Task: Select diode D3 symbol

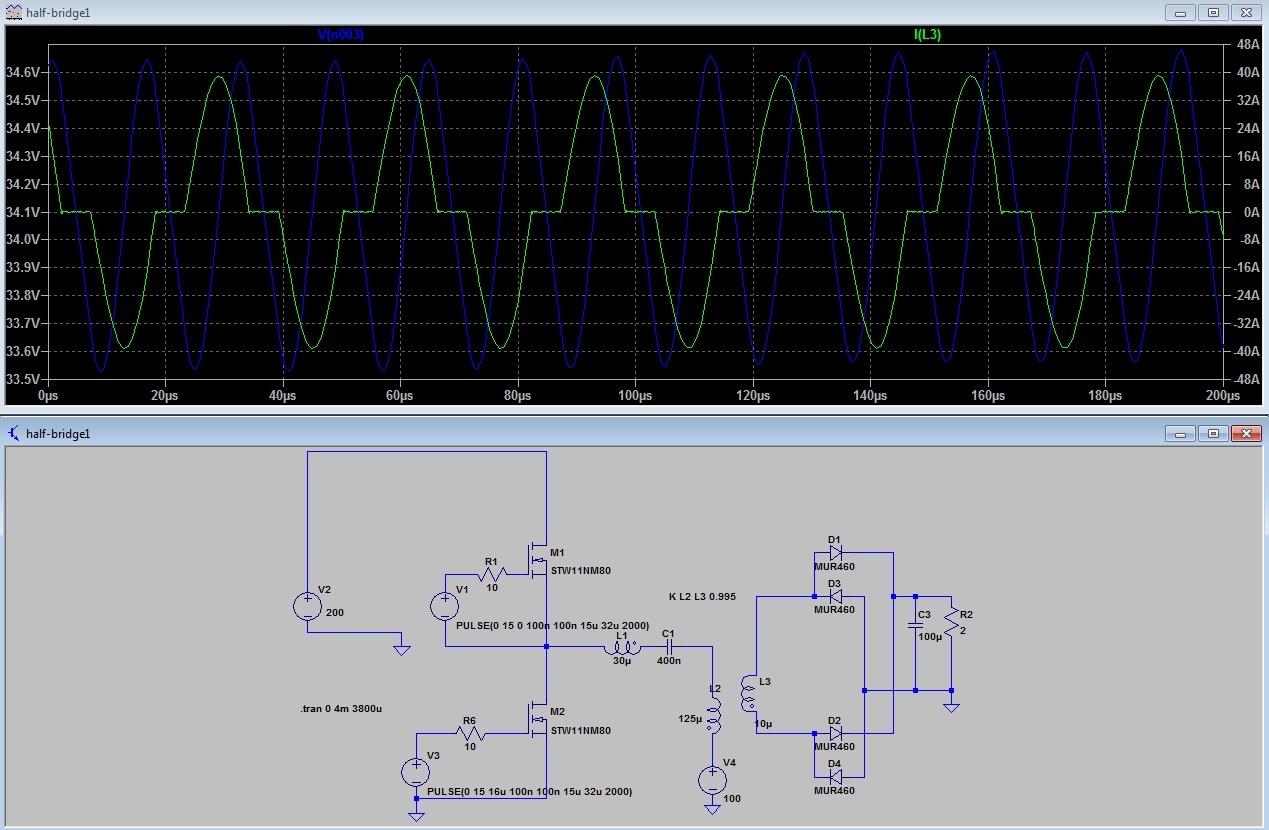Action: (836, 595)
